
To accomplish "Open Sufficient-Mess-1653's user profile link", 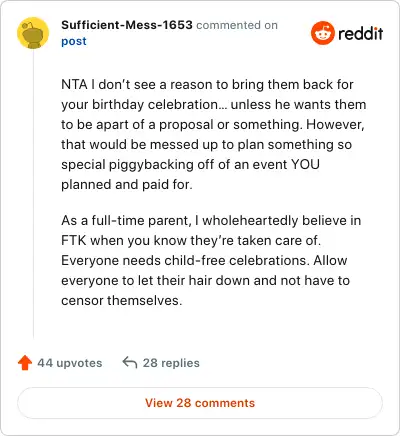I will (x=127, y=25).
